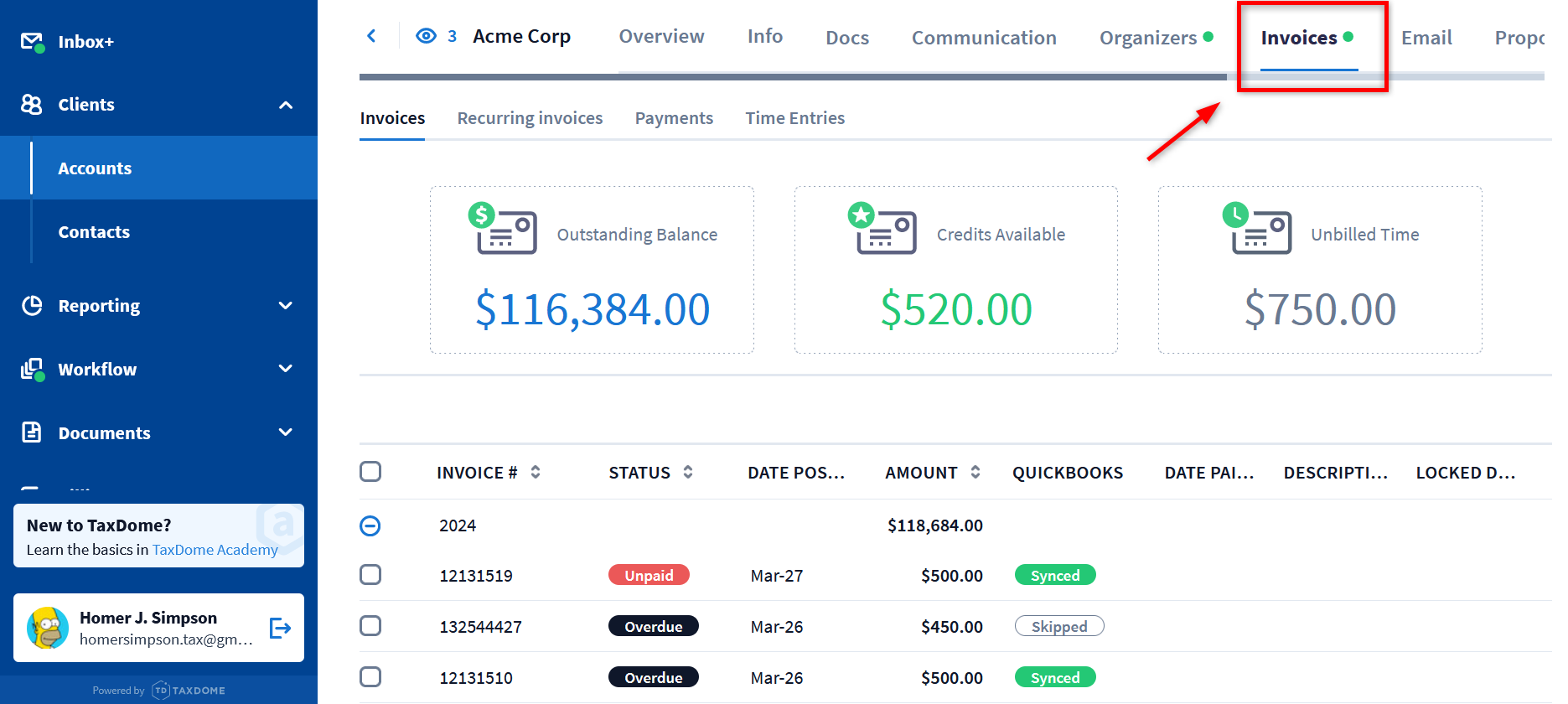Click the $450.00 amount cell

coord(952,627)
